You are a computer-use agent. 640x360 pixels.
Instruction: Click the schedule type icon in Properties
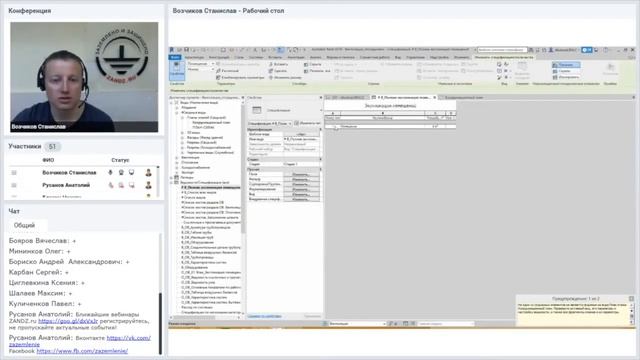coord(256,110)
